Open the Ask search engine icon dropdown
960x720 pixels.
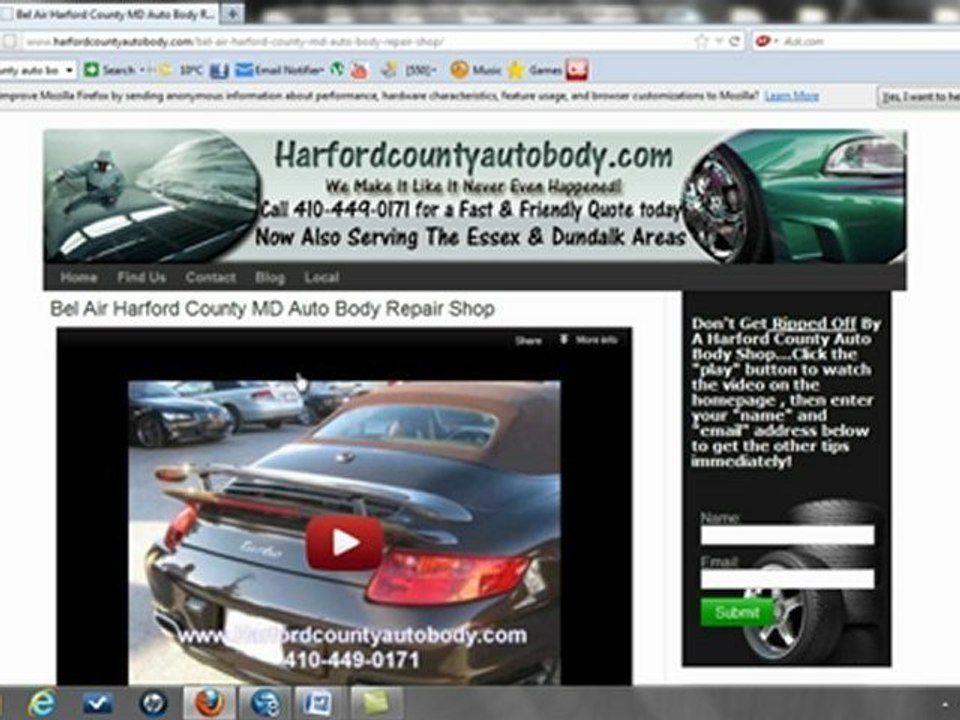click(767, 42)
